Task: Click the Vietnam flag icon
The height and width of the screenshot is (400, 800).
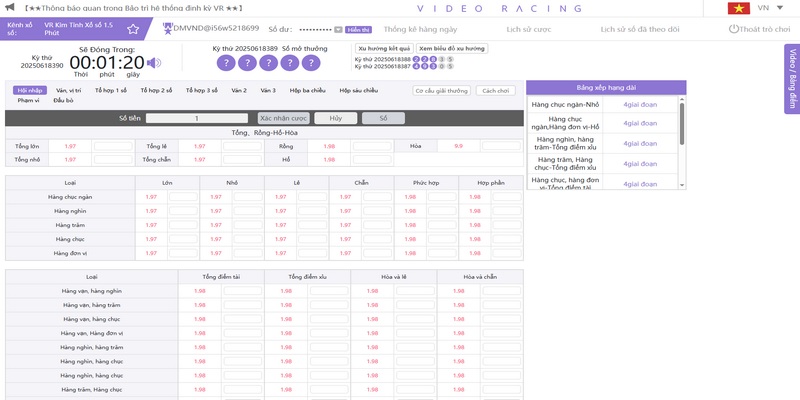Action: tap(740, 8)
